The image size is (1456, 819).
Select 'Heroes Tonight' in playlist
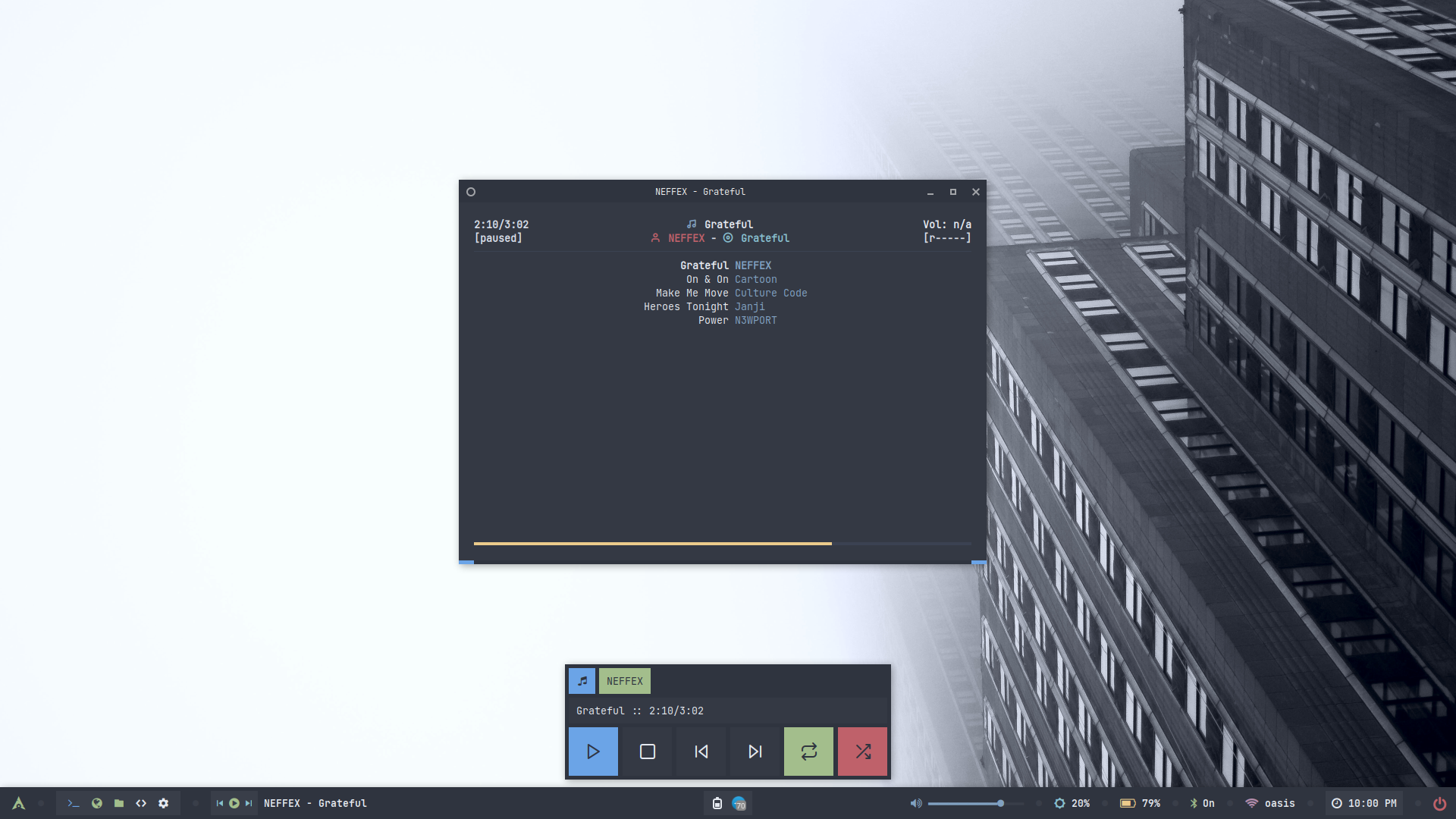pyautogui.click(x=686, y=307)
